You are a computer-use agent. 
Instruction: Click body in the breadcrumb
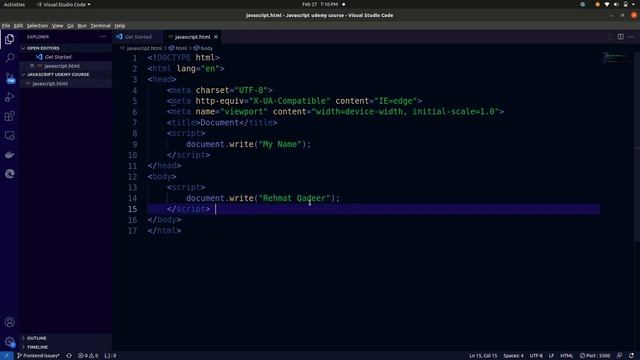[207, 48]
